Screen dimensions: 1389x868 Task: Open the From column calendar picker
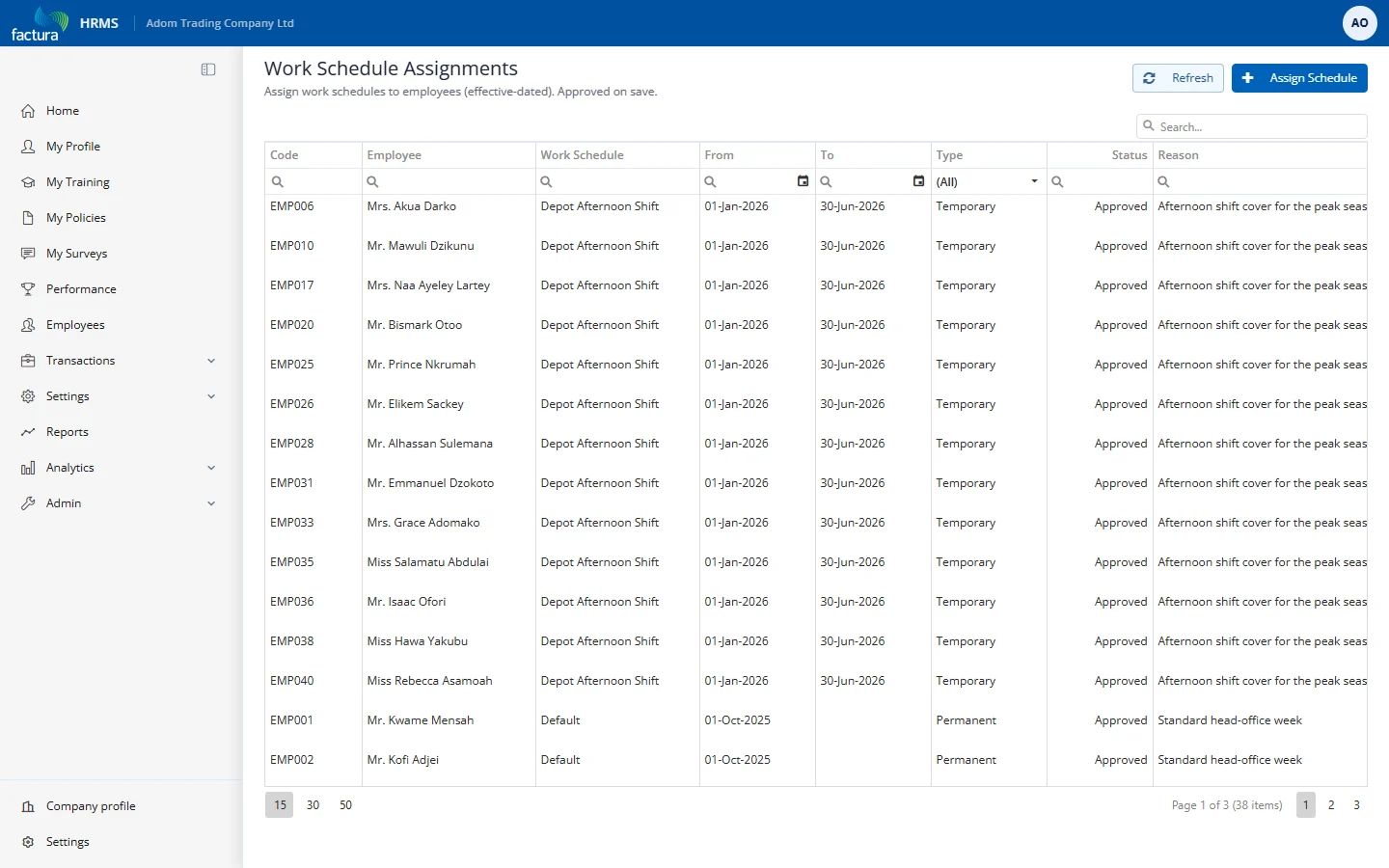[x=803, y=181]
